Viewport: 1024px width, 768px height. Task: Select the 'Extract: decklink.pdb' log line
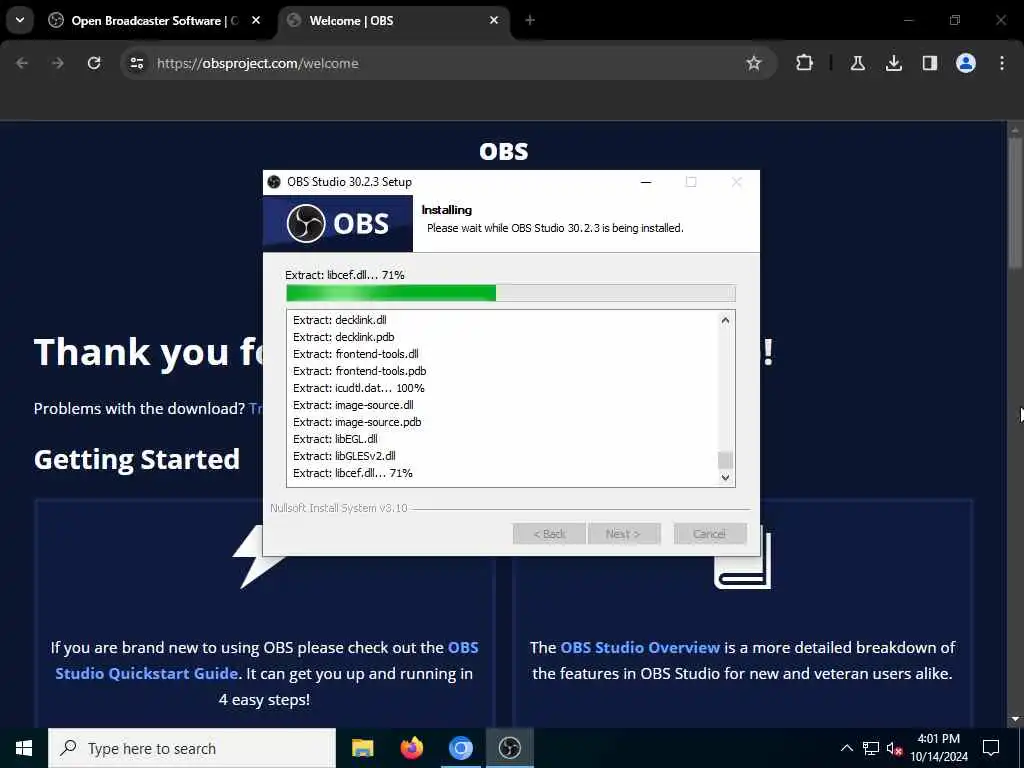(344, 337)
